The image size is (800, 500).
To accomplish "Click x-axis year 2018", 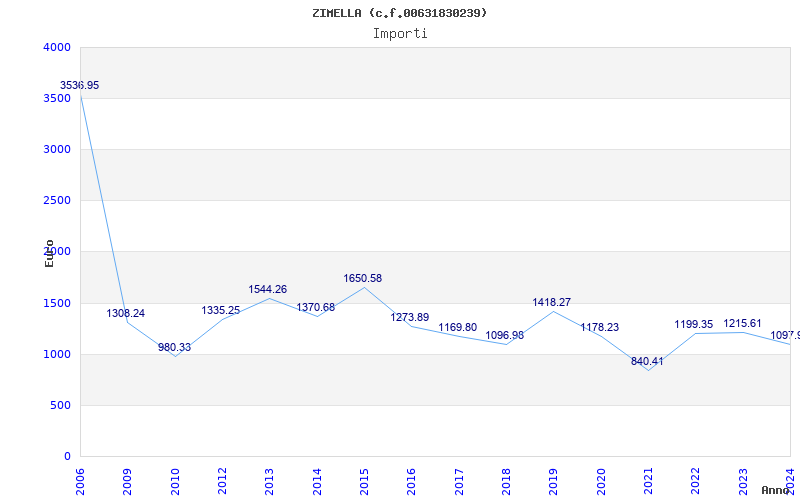I will point(506,482).
